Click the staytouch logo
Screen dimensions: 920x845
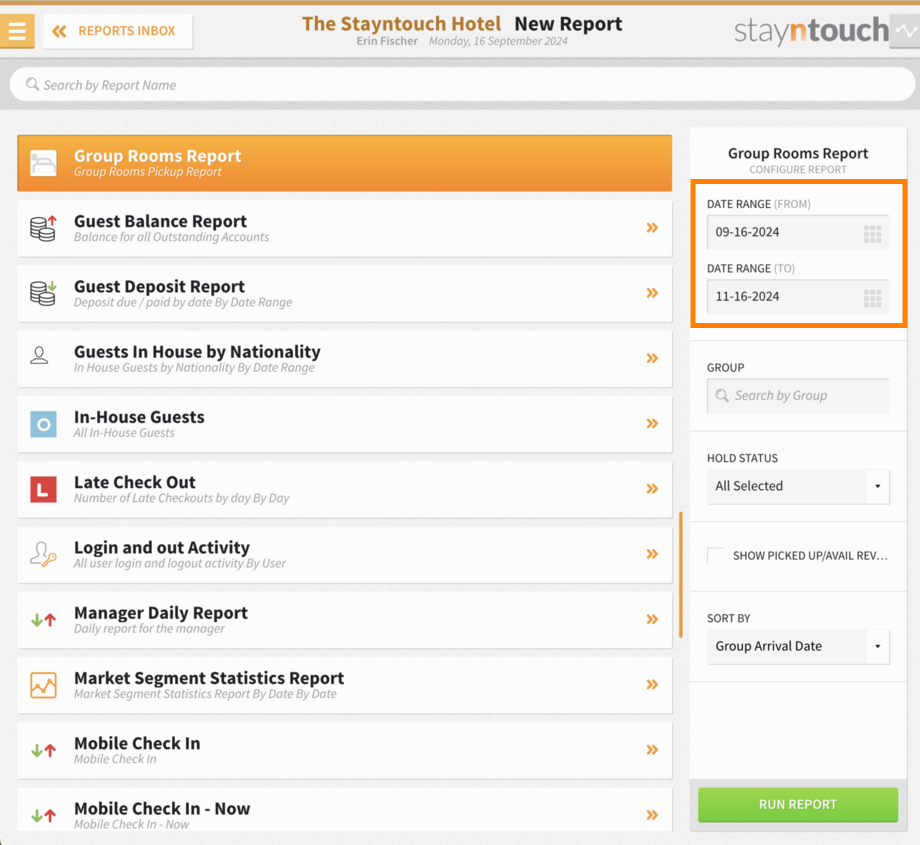pyautogui.click(x=811, y=31)
